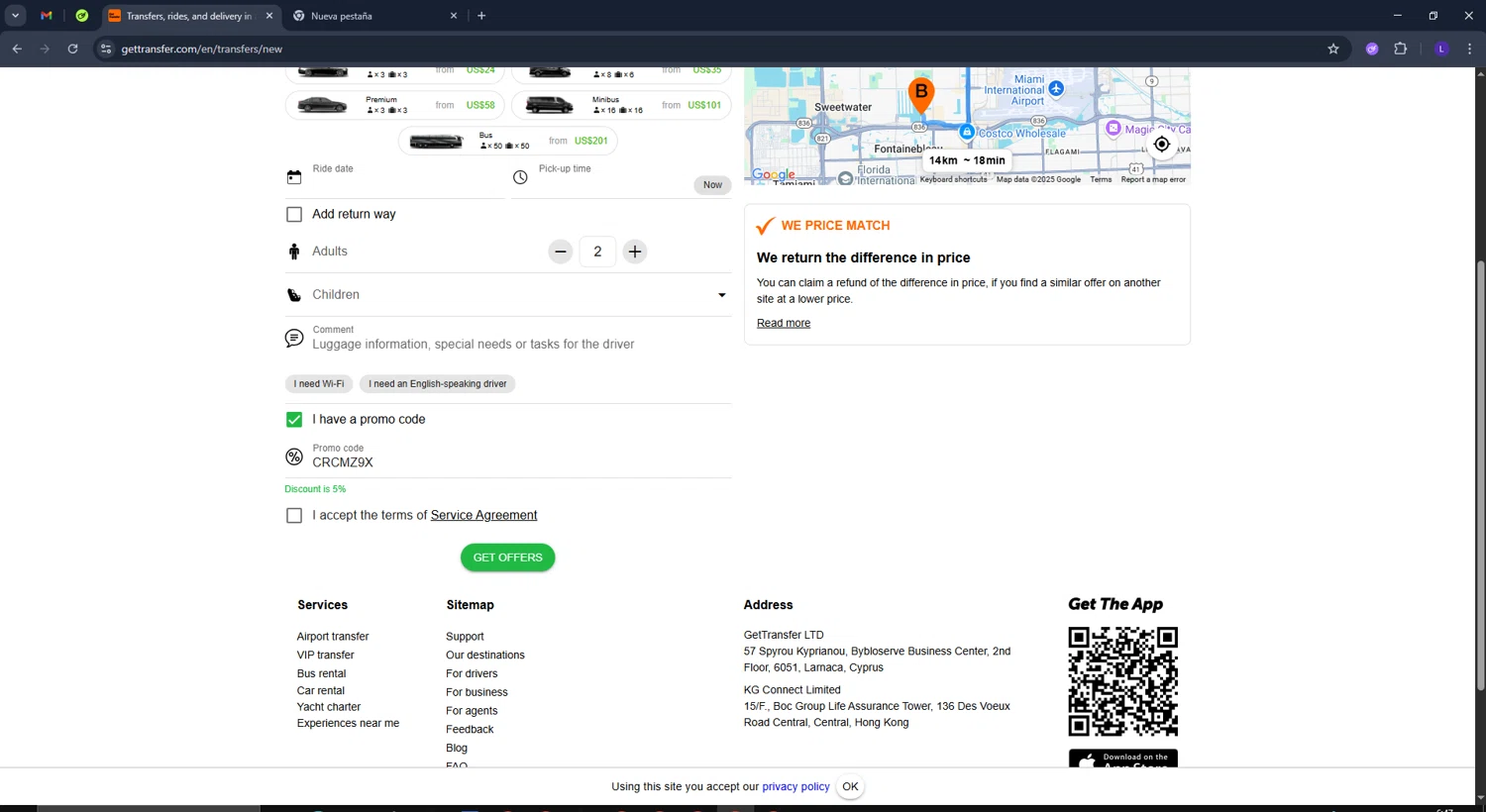Open the Chrome three-dot menu
The height and width of the screenshot is (812, 1486).
[x=1470, y=49]
